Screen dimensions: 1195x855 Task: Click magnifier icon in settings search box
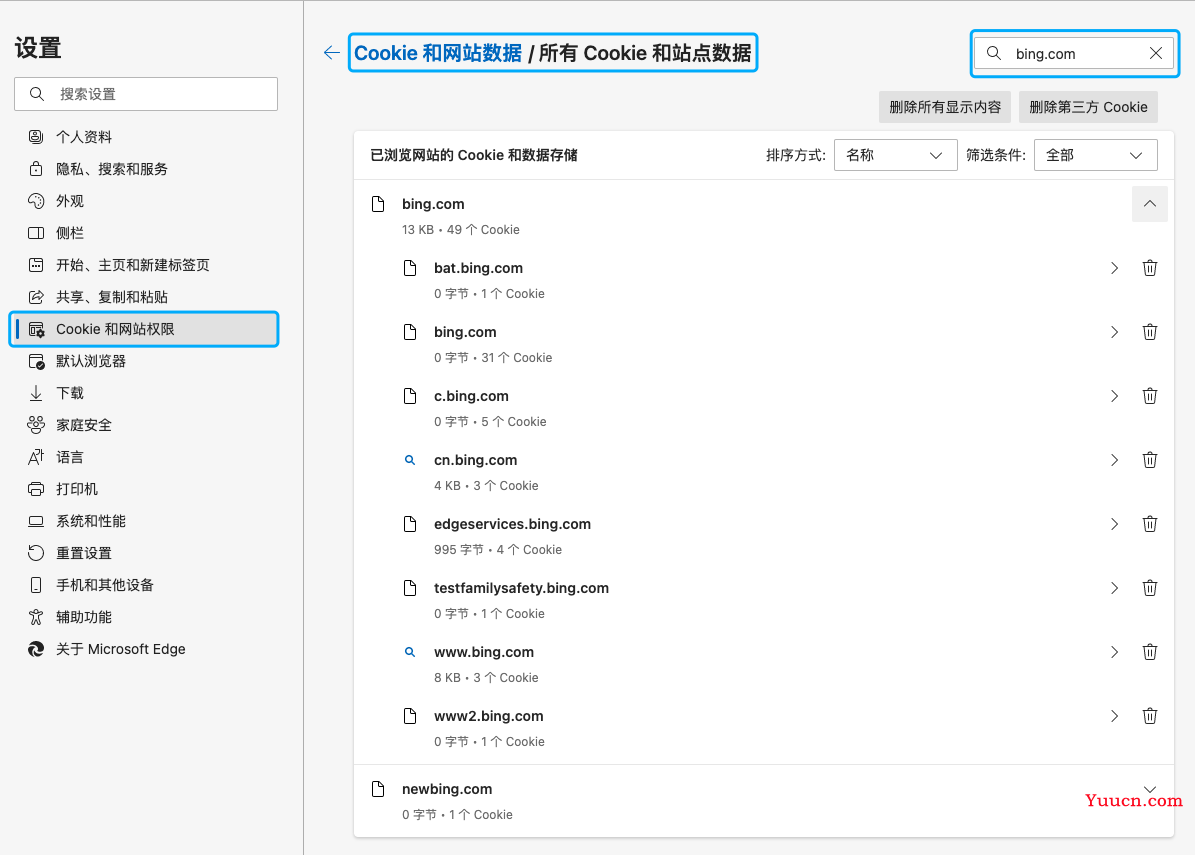(37, 94)
